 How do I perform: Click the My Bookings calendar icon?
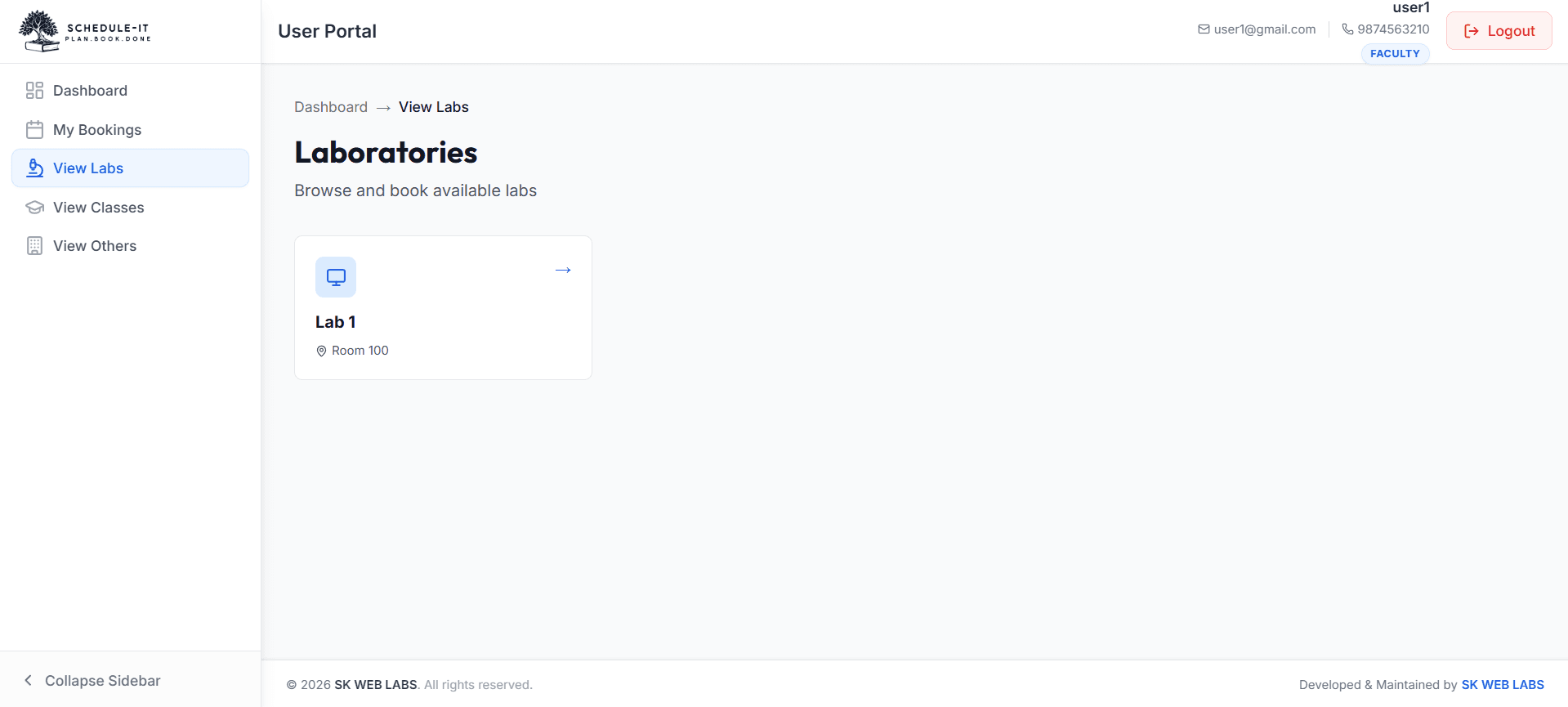34,130
